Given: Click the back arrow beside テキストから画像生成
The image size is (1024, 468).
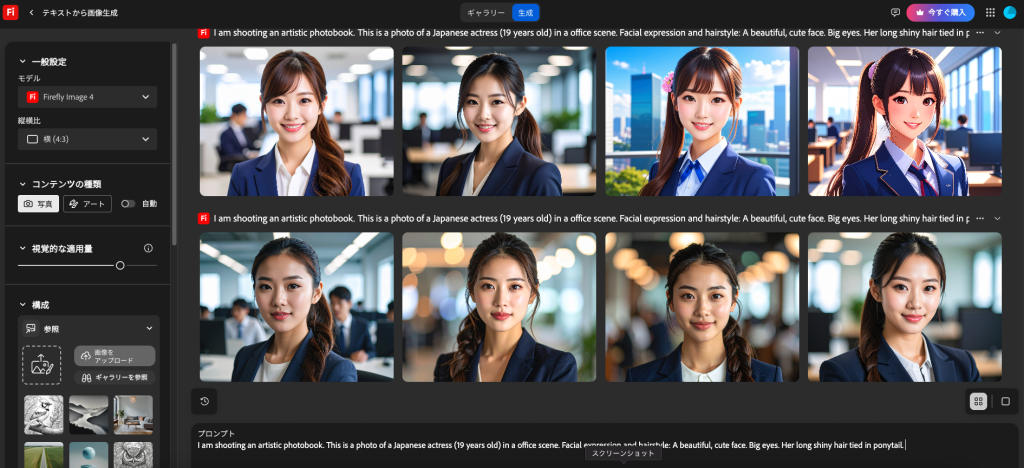Looking at the screenshot, I should coord(32,12).
